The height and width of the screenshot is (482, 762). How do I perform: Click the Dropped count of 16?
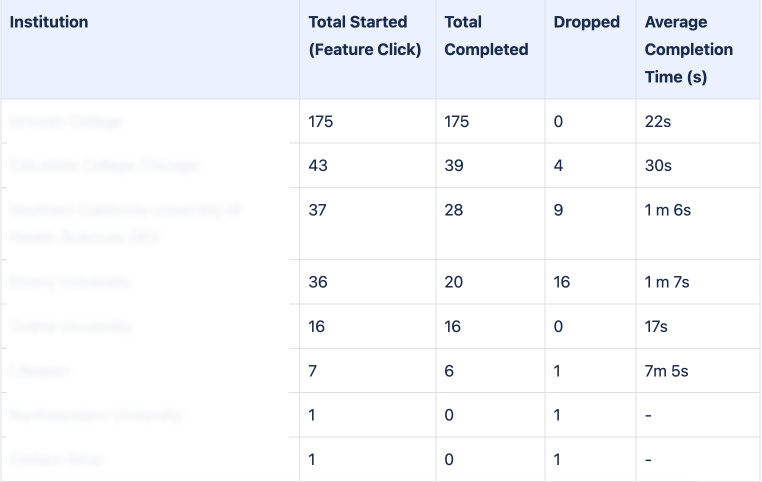(562, 282)
